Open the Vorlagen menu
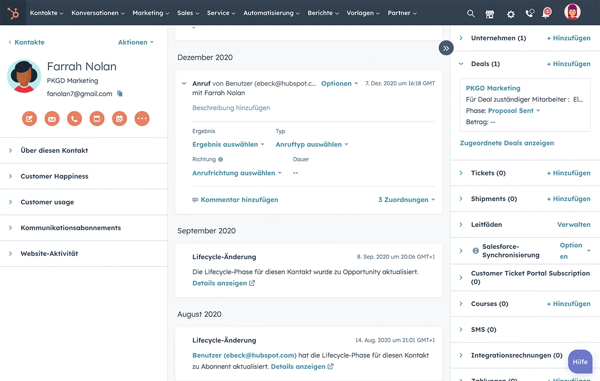 [x=363, y=13]
